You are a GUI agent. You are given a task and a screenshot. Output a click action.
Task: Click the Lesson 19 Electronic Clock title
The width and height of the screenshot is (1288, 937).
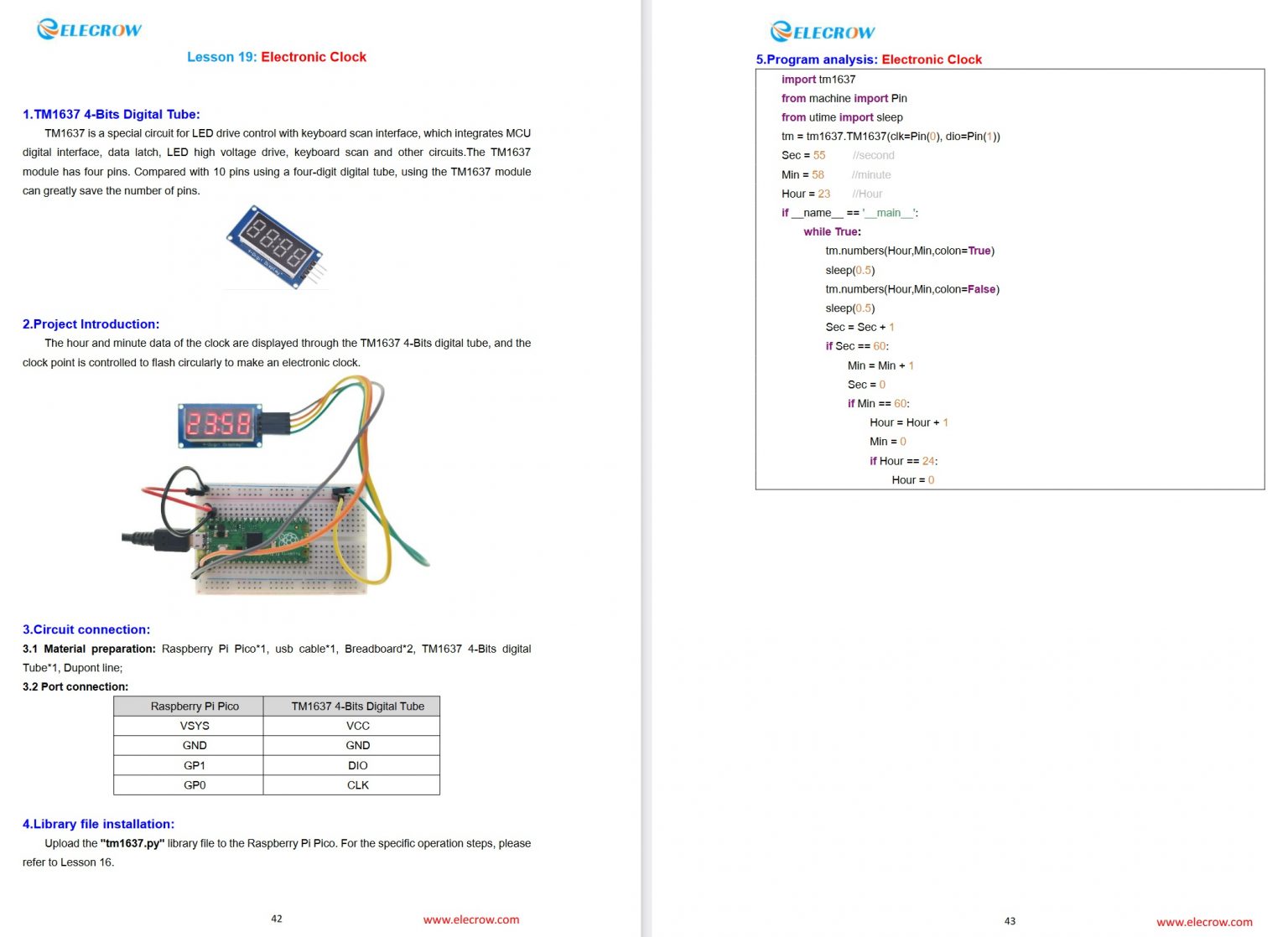(277, 57)
